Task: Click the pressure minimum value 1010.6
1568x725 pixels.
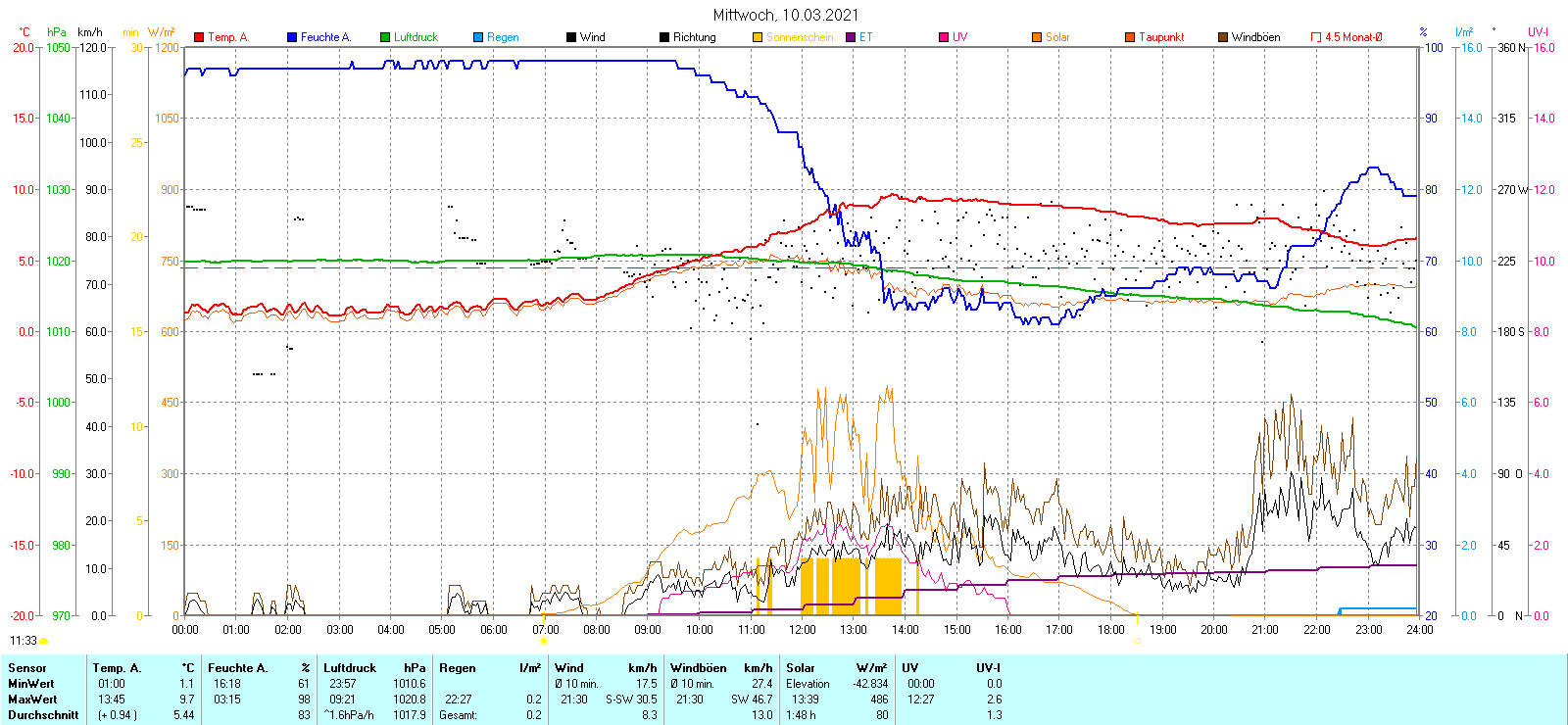Action: tap(410, 684)
